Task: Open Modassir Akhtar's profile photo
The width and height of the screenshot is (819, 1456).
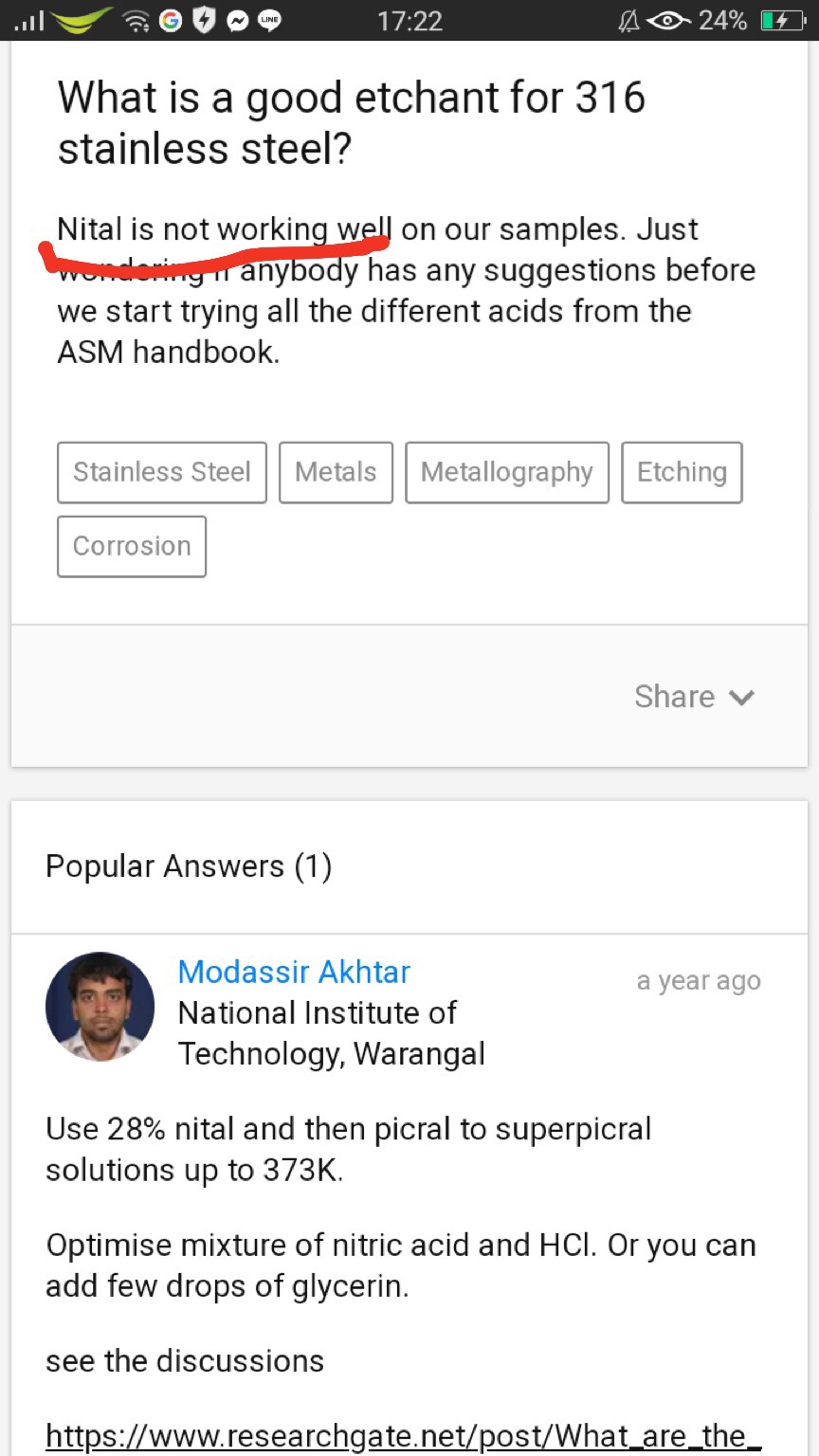Action: (x=100, y=1007)
